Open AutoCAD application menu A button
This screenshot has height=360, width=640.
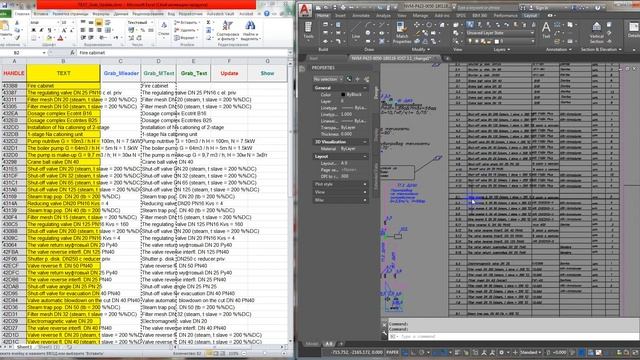pyautogui.click(x=305, y=10)
